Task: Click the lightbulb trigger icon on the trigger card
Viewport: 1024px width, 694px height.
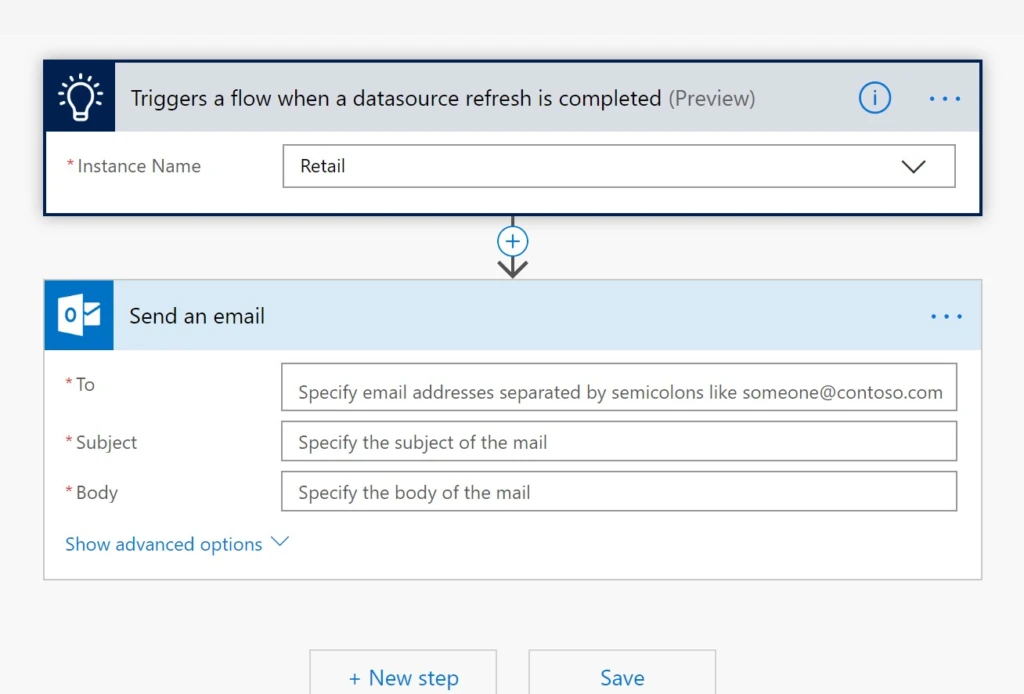Action: point(79,97)
